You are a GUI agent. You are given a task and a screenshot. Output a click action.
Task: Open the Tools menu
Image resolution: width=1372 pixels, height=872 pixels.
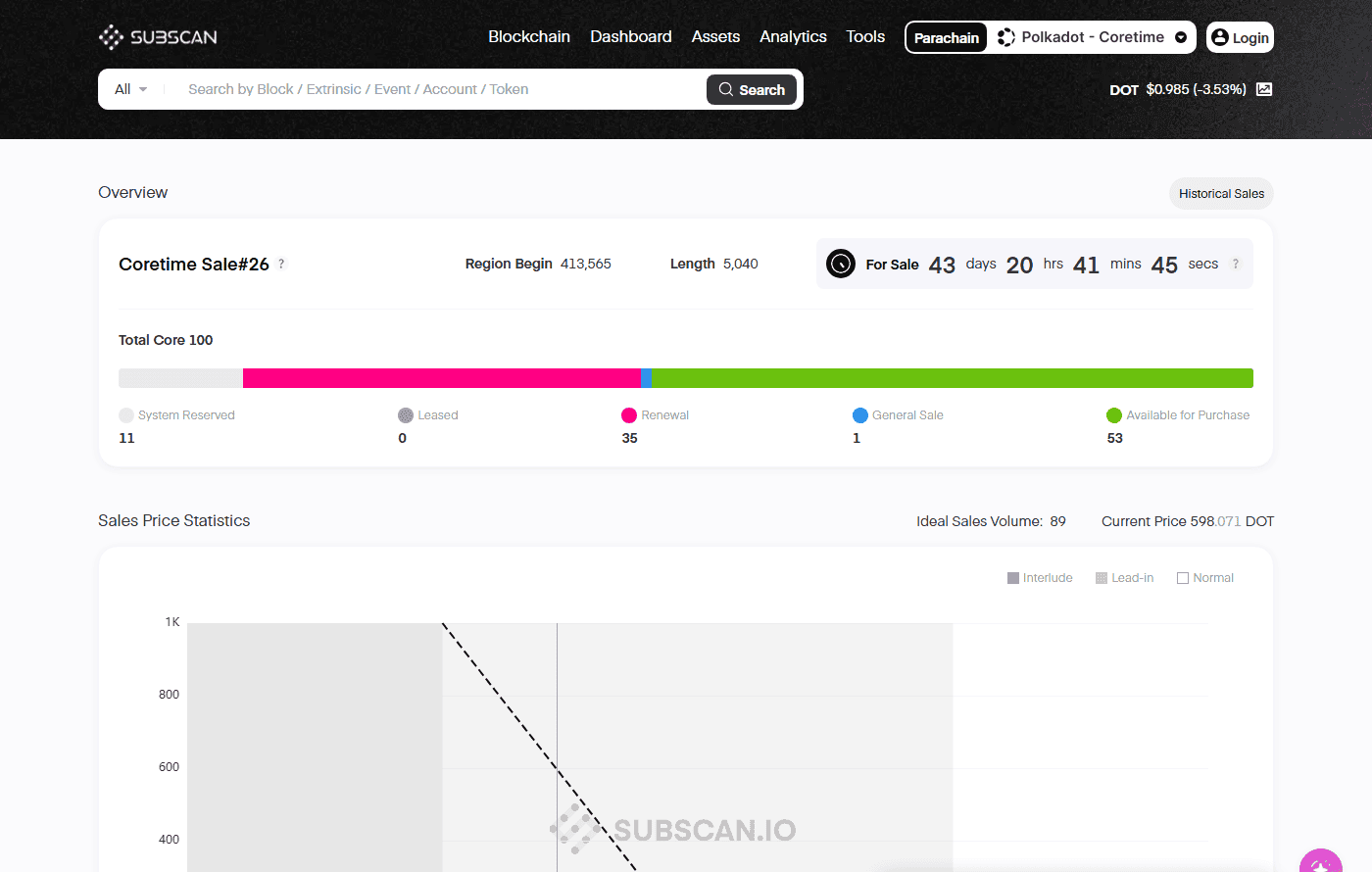(x=865, y=36)
